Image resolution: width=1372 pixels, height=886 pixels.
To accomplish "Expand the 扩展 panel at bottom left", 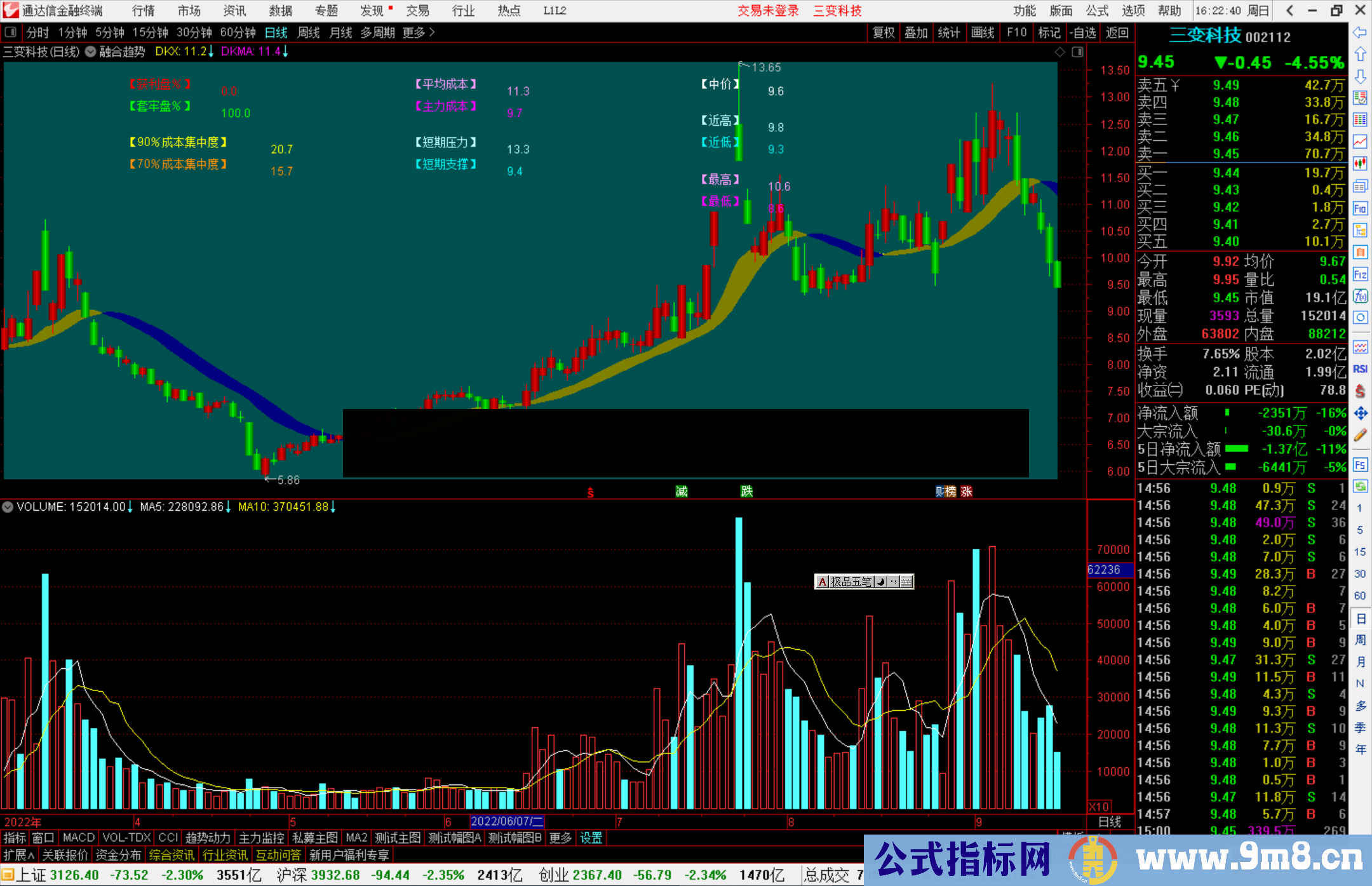I will (x=18, y=855).
